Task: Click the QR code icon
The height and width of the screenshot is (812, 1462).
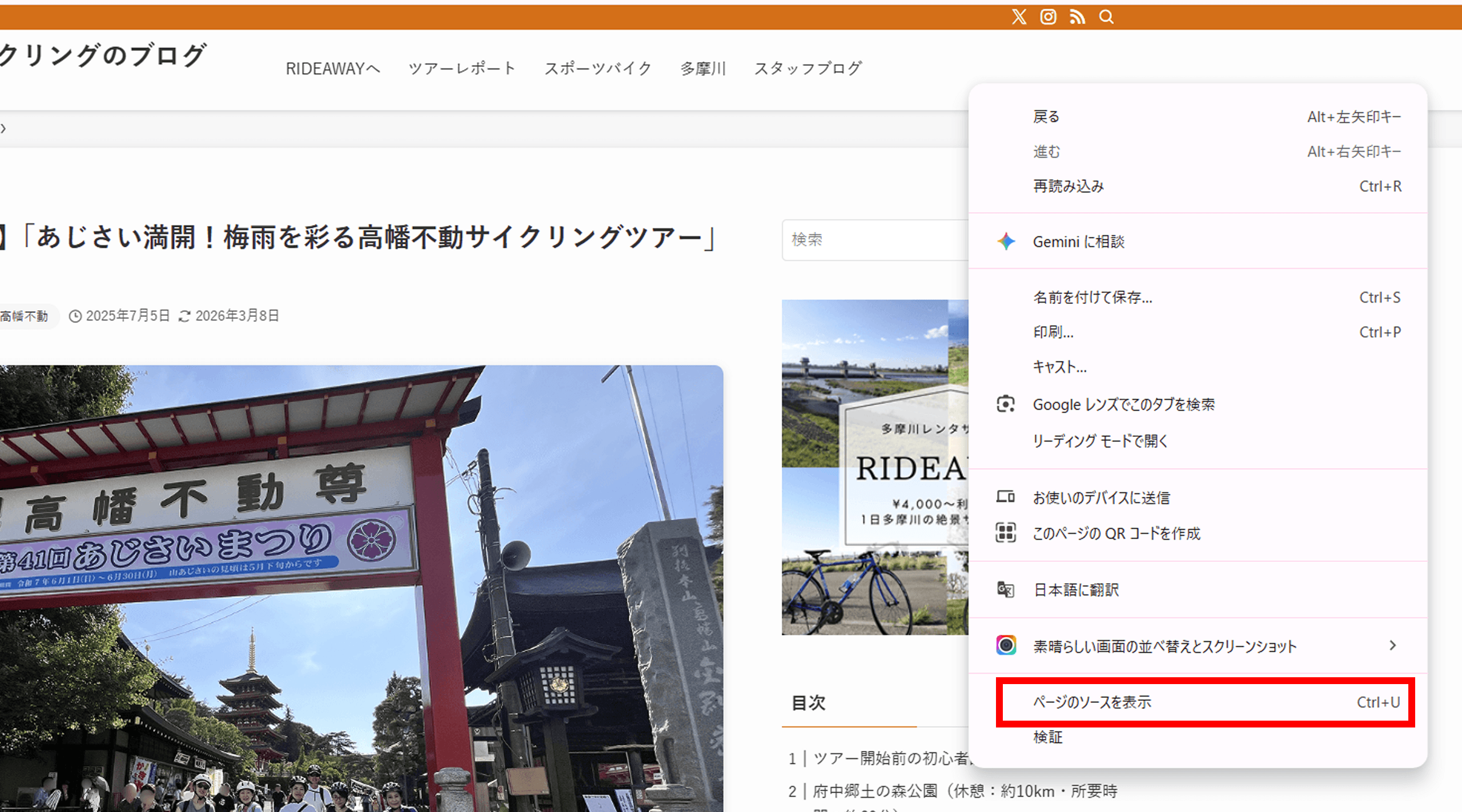Action: tap(1006, 533)
